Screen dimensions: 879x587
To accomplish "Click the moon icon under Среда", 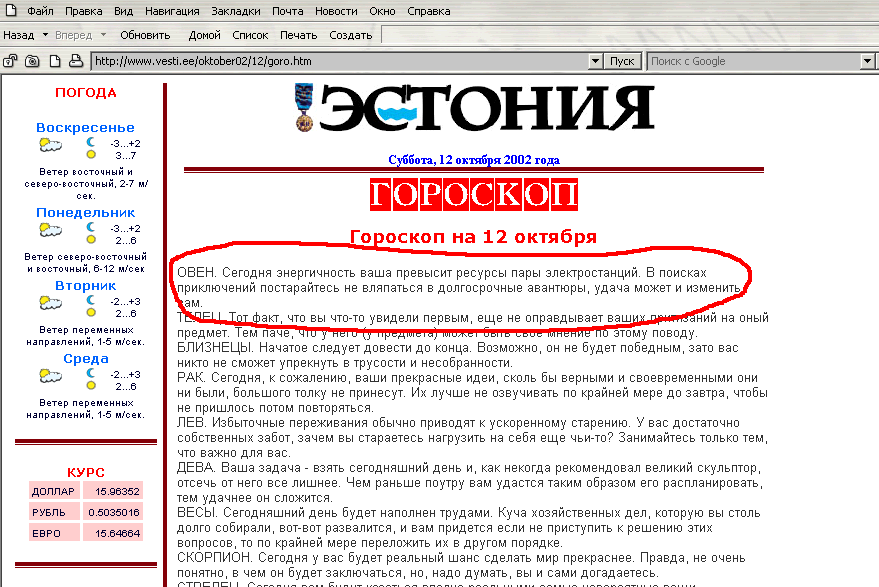I will tap(91, 373).
